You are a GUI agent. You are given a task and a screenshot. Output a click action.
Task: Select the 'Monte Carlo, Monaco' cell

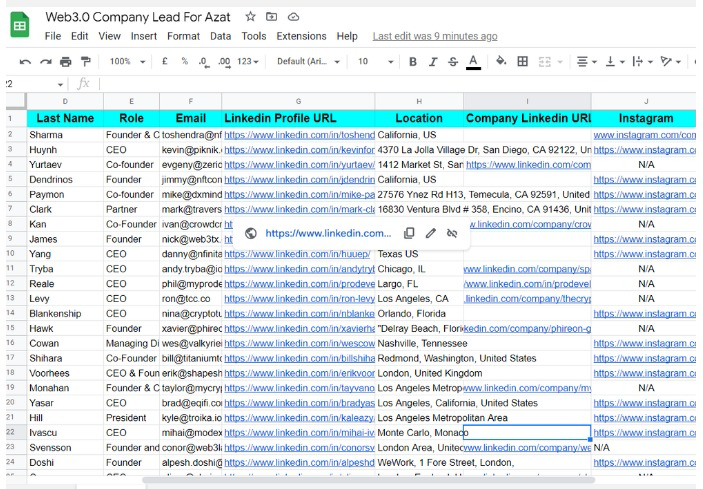[x=419, y=433]
